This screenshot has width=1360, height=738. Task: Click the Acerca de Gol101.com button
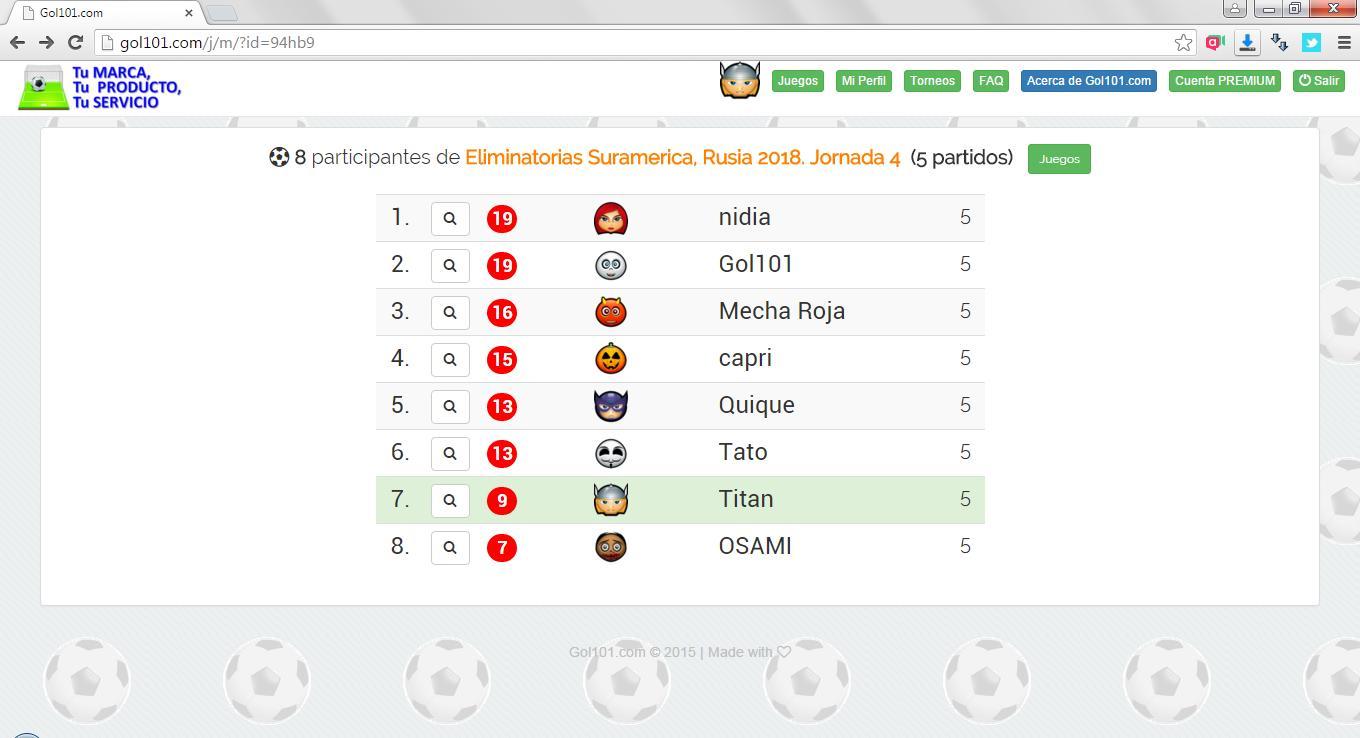click(x=1088, y=81)
